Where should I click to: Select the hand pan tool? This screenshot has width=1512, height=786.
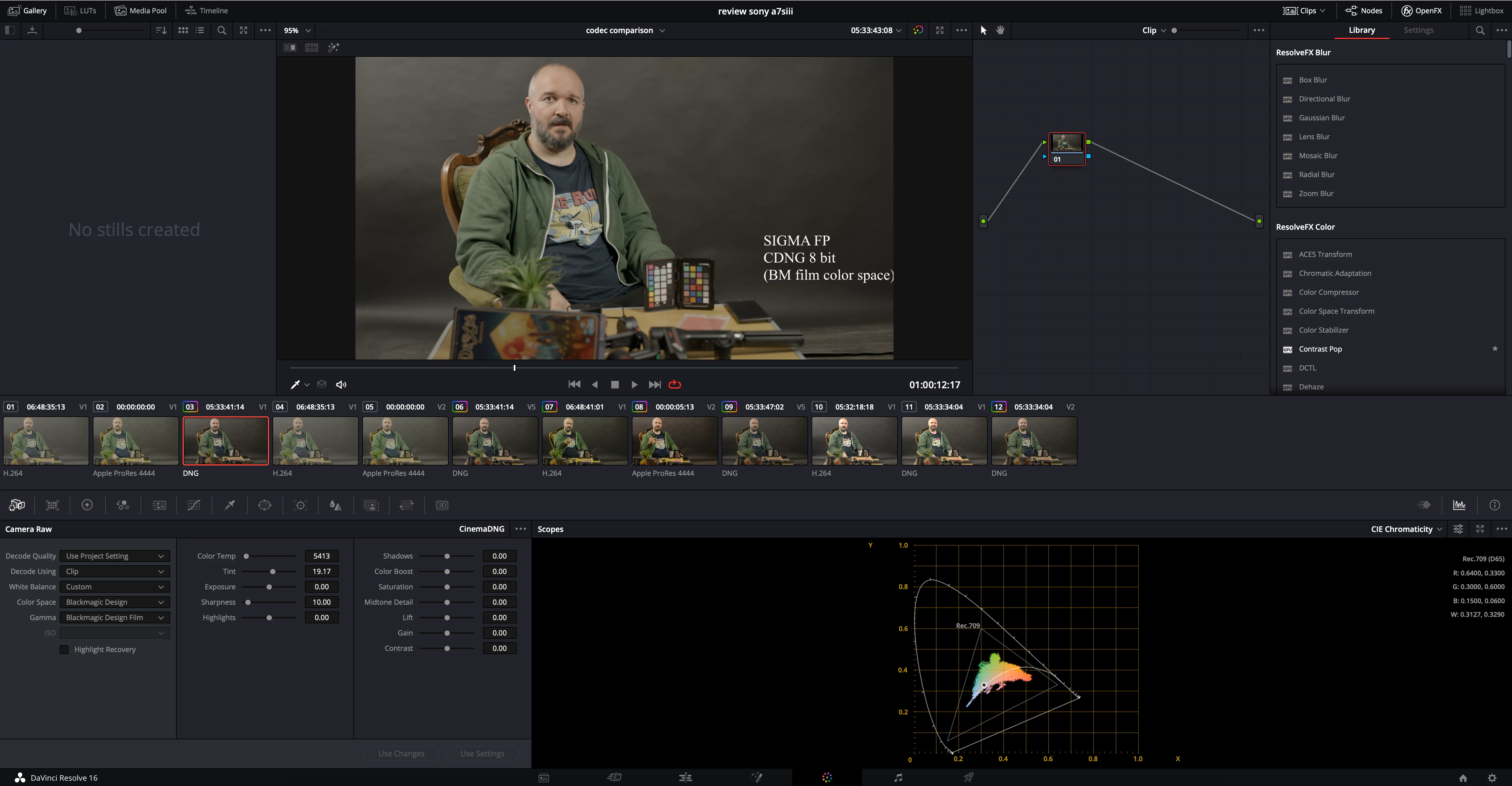(x=1000, y=30)
